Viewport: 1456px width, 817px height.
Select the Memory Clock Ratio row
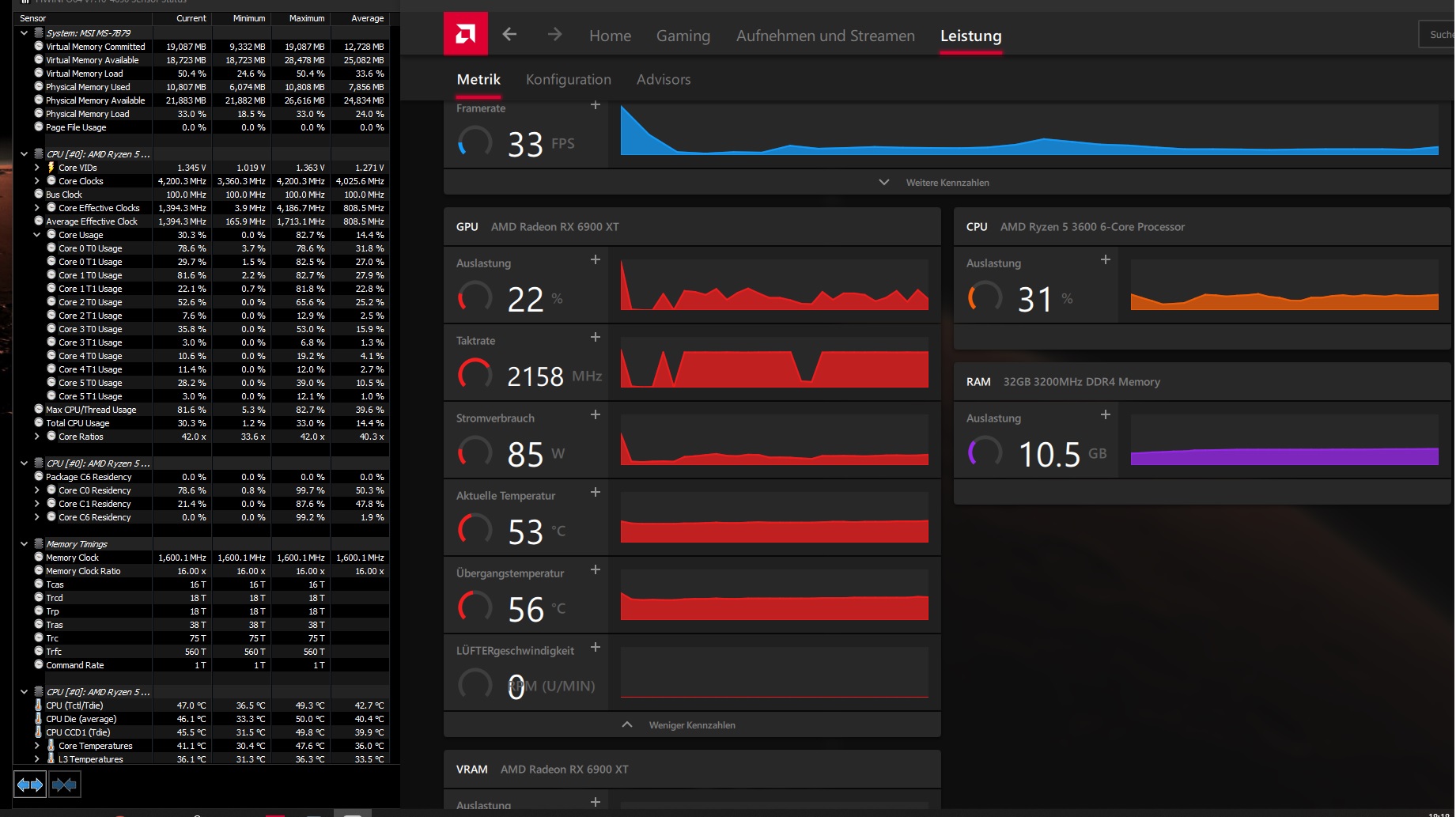click(202, 571)
